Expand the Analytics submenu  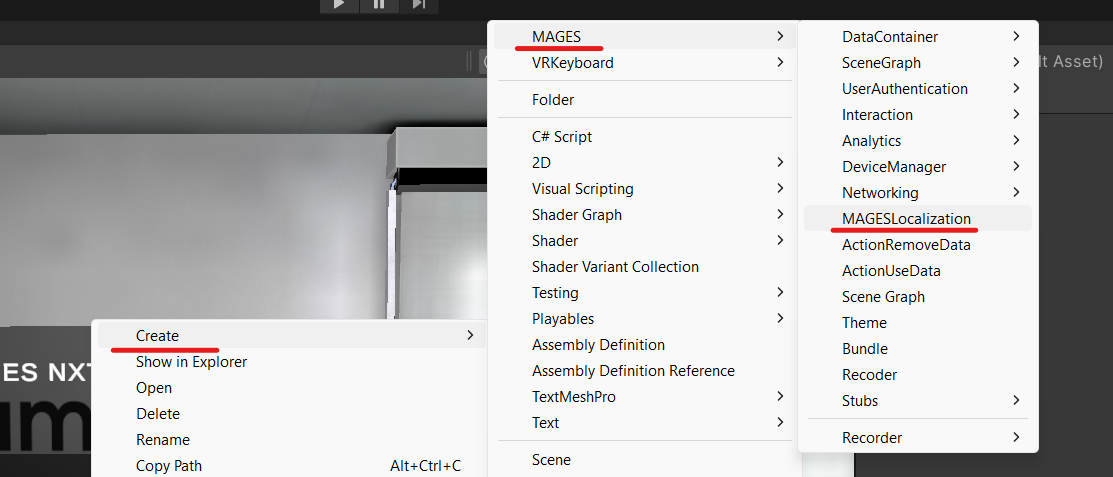918,141
